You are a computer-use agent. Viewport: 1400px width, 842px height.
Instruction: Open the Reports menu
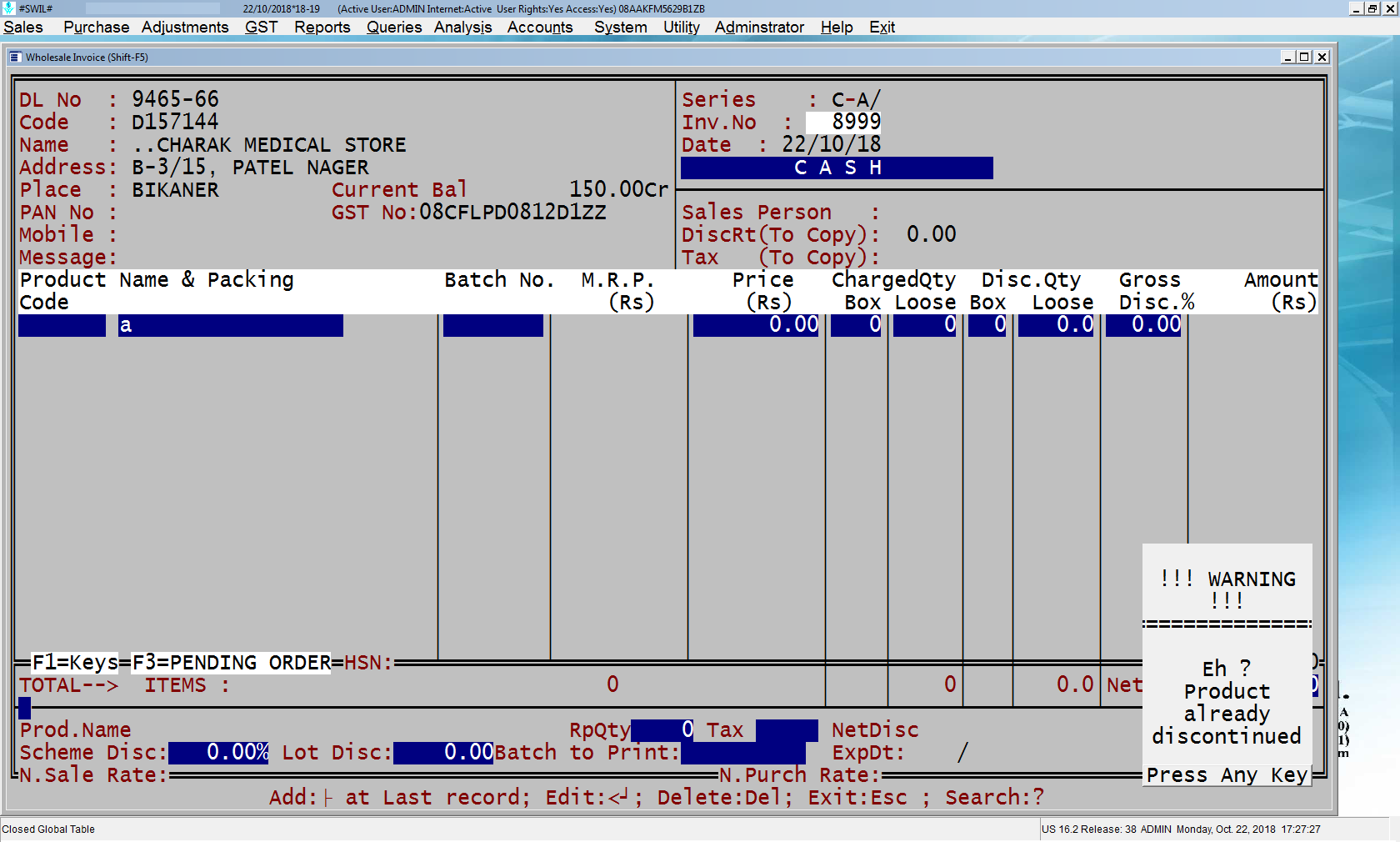[322, 28]
